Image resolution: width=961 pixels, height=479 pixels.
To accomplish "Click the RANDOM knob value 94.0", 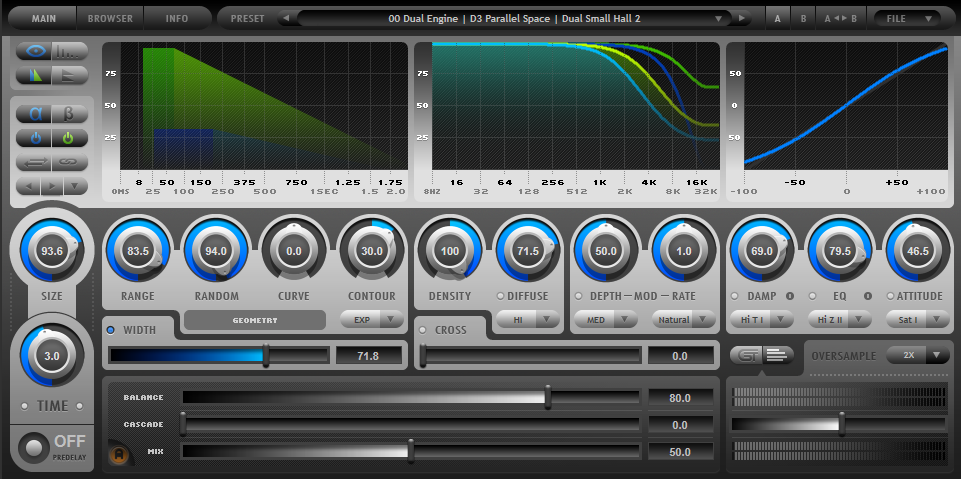I will 216,251.
